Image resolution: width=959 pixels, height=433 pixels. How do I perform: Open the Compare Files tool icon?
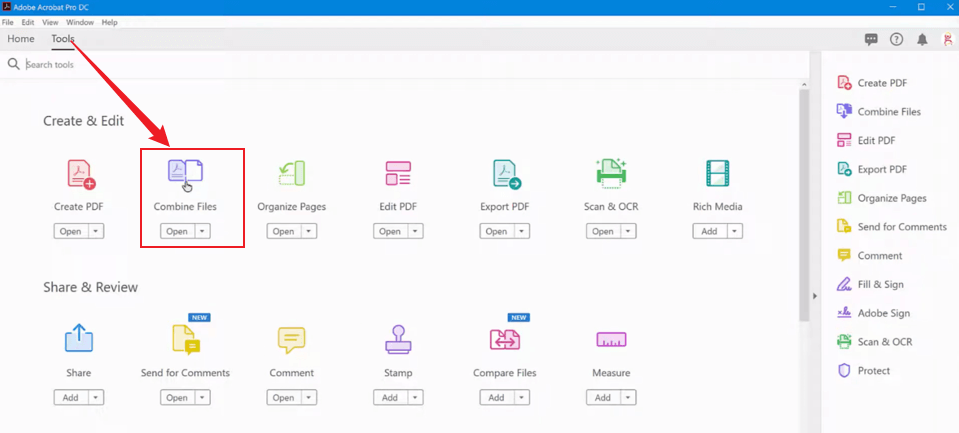click(505, 339)
